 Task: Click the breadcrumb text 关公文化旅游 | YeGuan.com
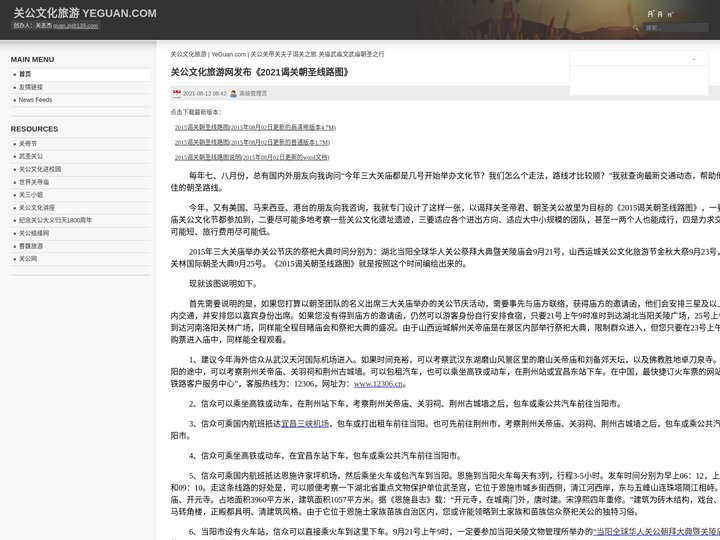point(208,54)
